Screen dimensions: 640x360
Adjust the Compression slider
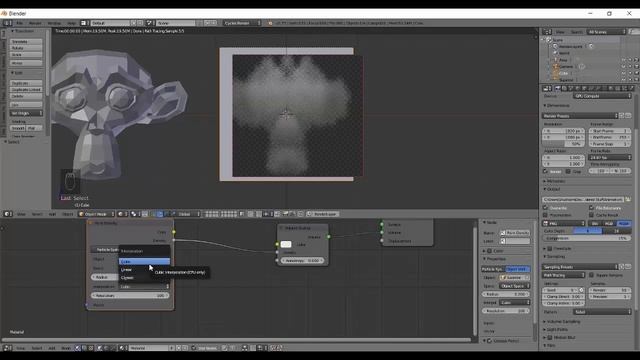point(587,238)
